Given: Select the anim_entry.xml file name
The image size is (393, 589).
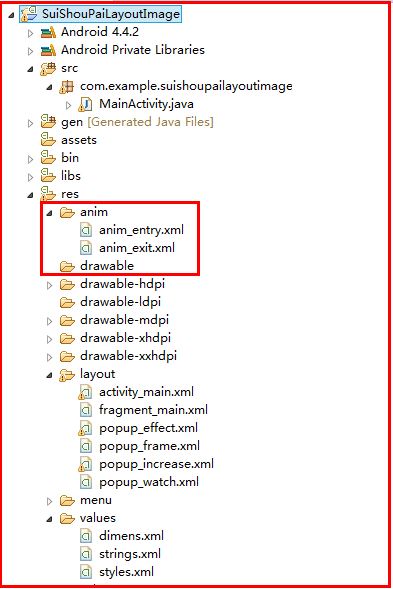Looking at the screenshot, I should coord(141,230).
